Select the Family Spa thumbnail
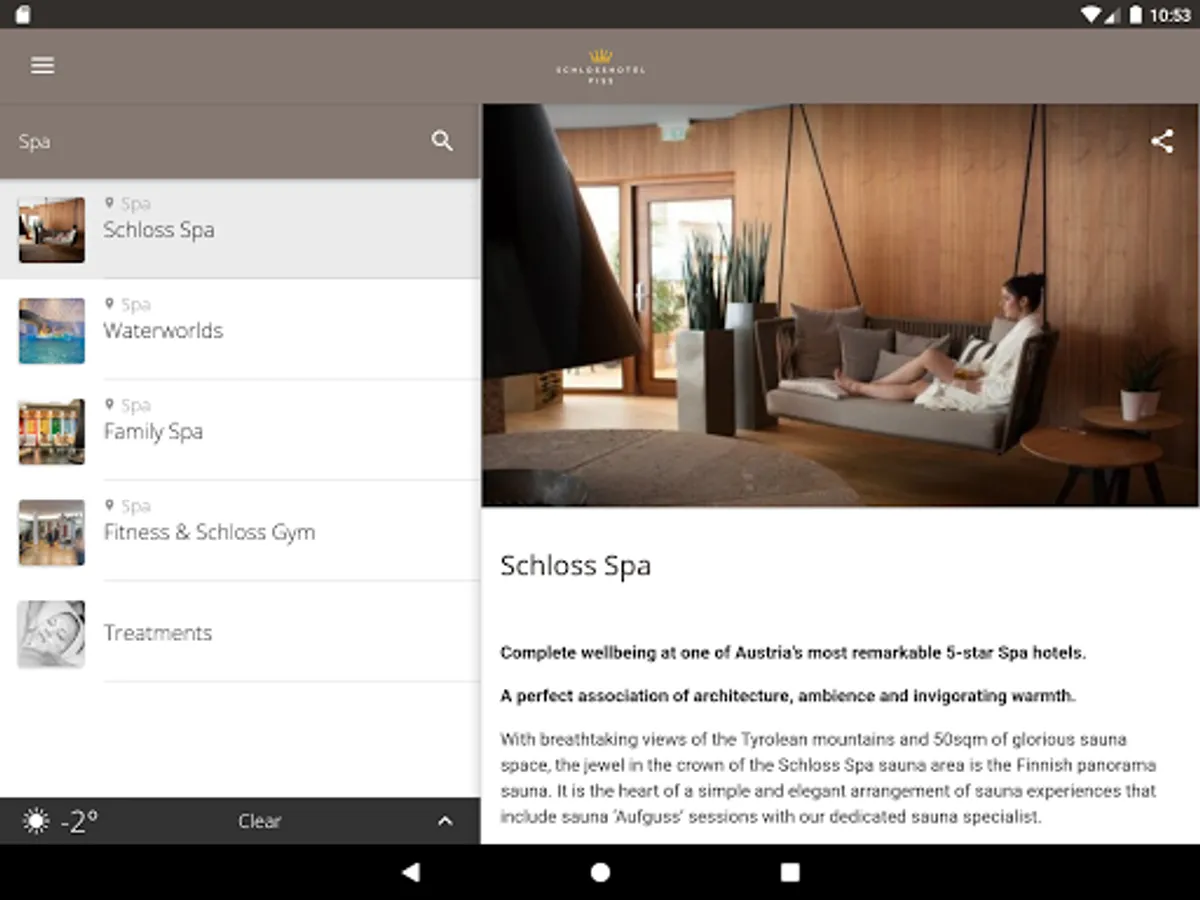This screenshot has height=900, width=1200. tap(51, 432)
